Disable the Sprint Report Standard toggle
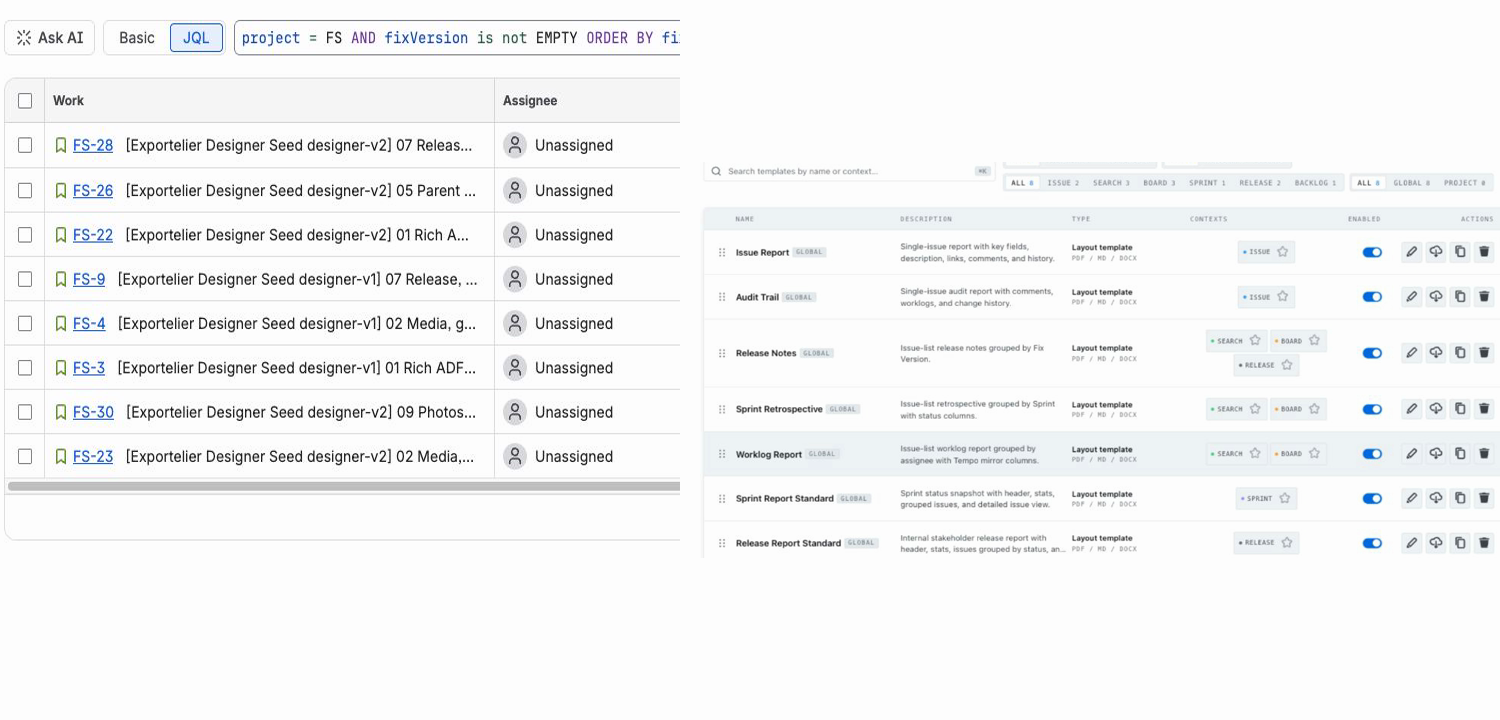This screenshot has height=720, width=1500. [1372, 498]
